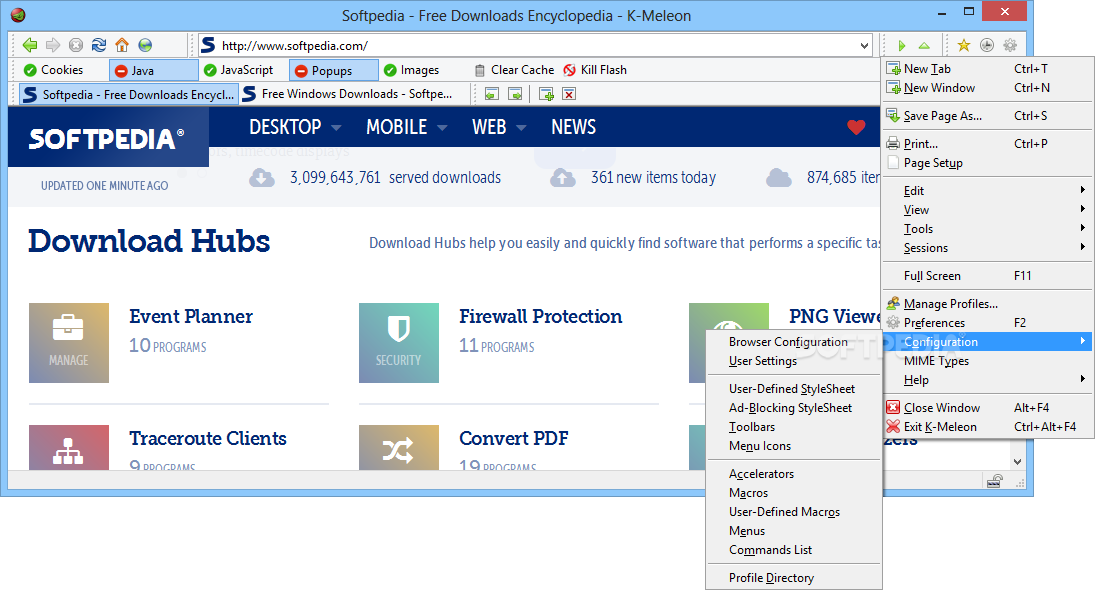Select Full Screen menu item
Viewport: 1095px width, 590px height.
[x=988, y=276]
